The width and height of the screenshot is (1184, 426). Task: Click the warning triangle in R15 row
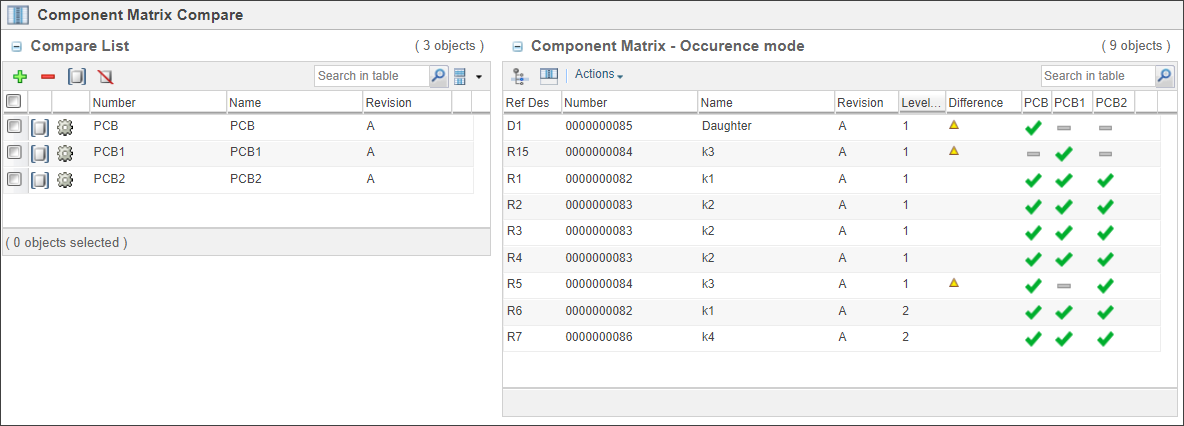tap(954, 151)
